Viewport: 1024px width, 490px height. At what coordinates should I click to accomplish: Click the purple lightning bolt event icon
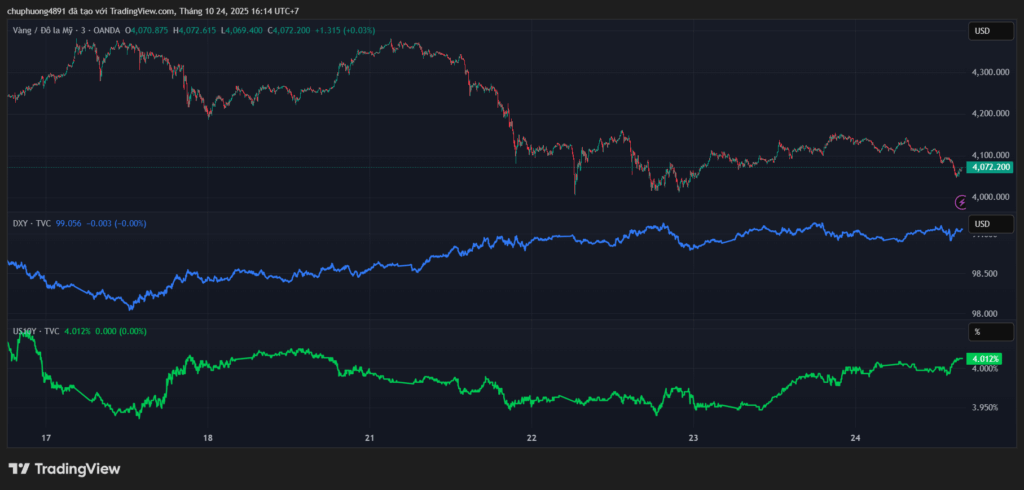(961, 202)
